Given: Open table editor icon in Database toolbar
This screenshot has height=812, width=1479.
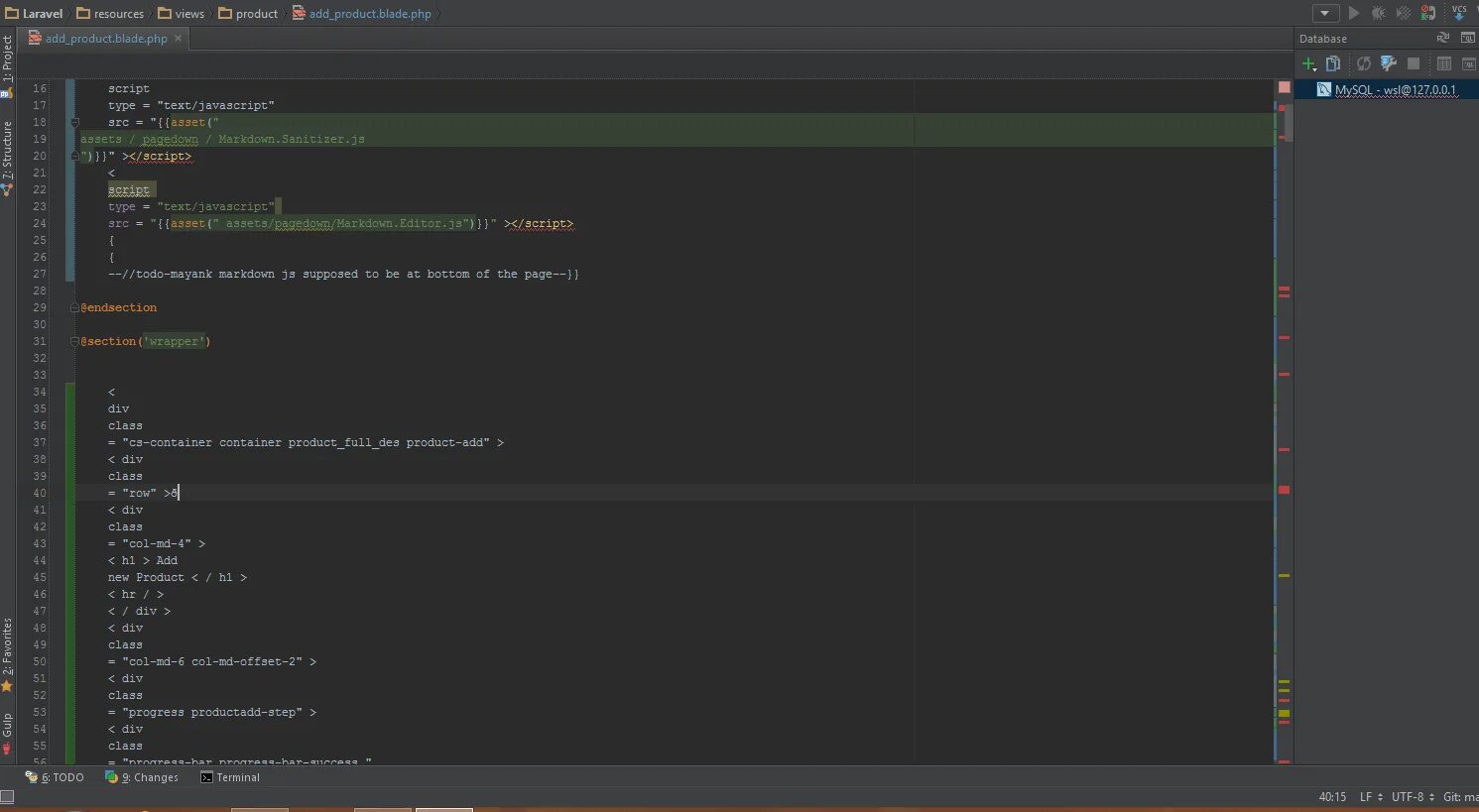Looking at the screenshot, I should click(x=1444, y=63).
